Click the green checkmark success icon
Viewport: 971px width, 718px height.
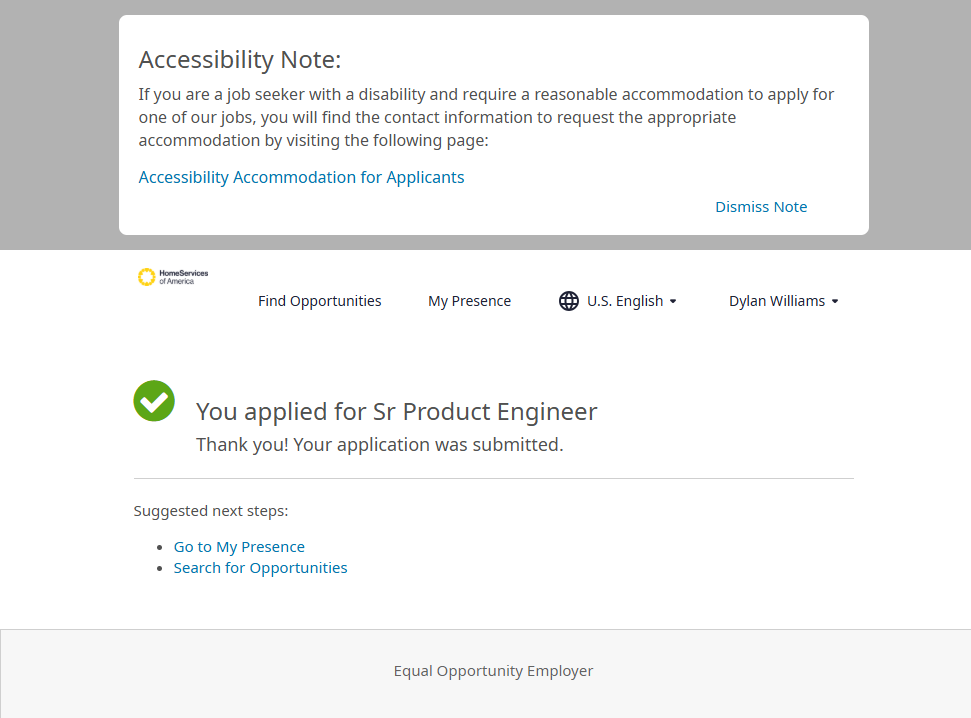pyautogui.click(x=154, y=401)
